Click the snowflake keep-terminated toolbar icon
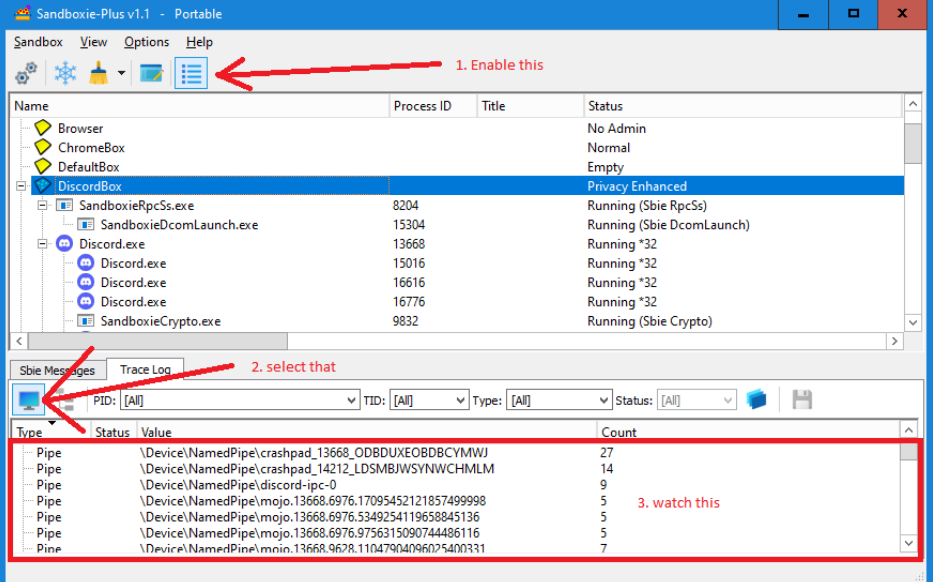 pos(65,73)
